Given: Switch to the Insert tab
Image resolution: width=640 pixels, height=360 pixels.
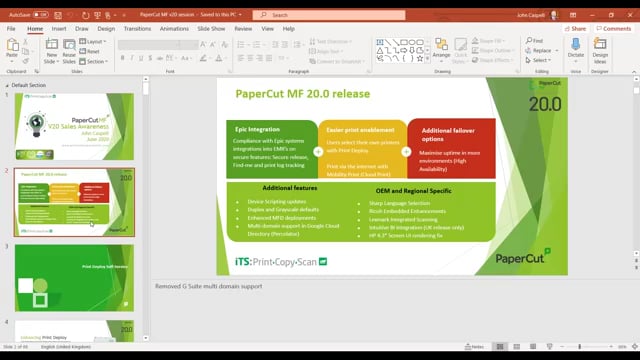Looking at the screenshot, I should coord(59,29).
